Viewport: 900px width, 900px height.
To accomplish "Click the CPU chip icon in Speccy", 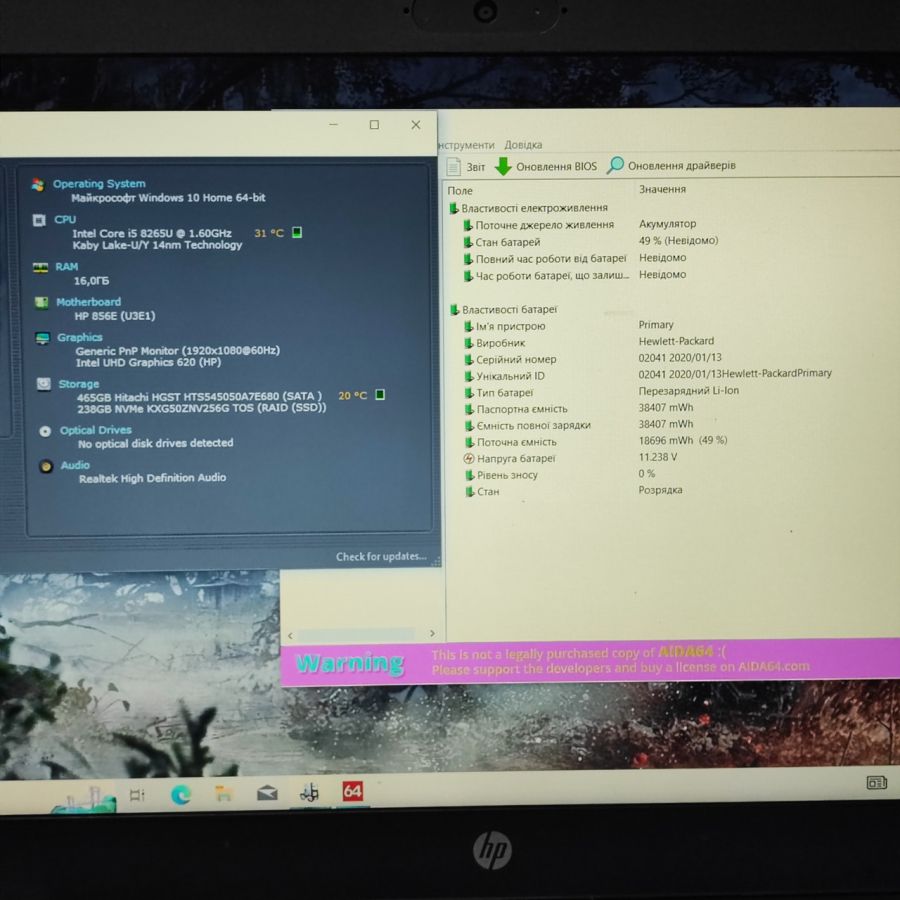I will (x=39, y=220).
